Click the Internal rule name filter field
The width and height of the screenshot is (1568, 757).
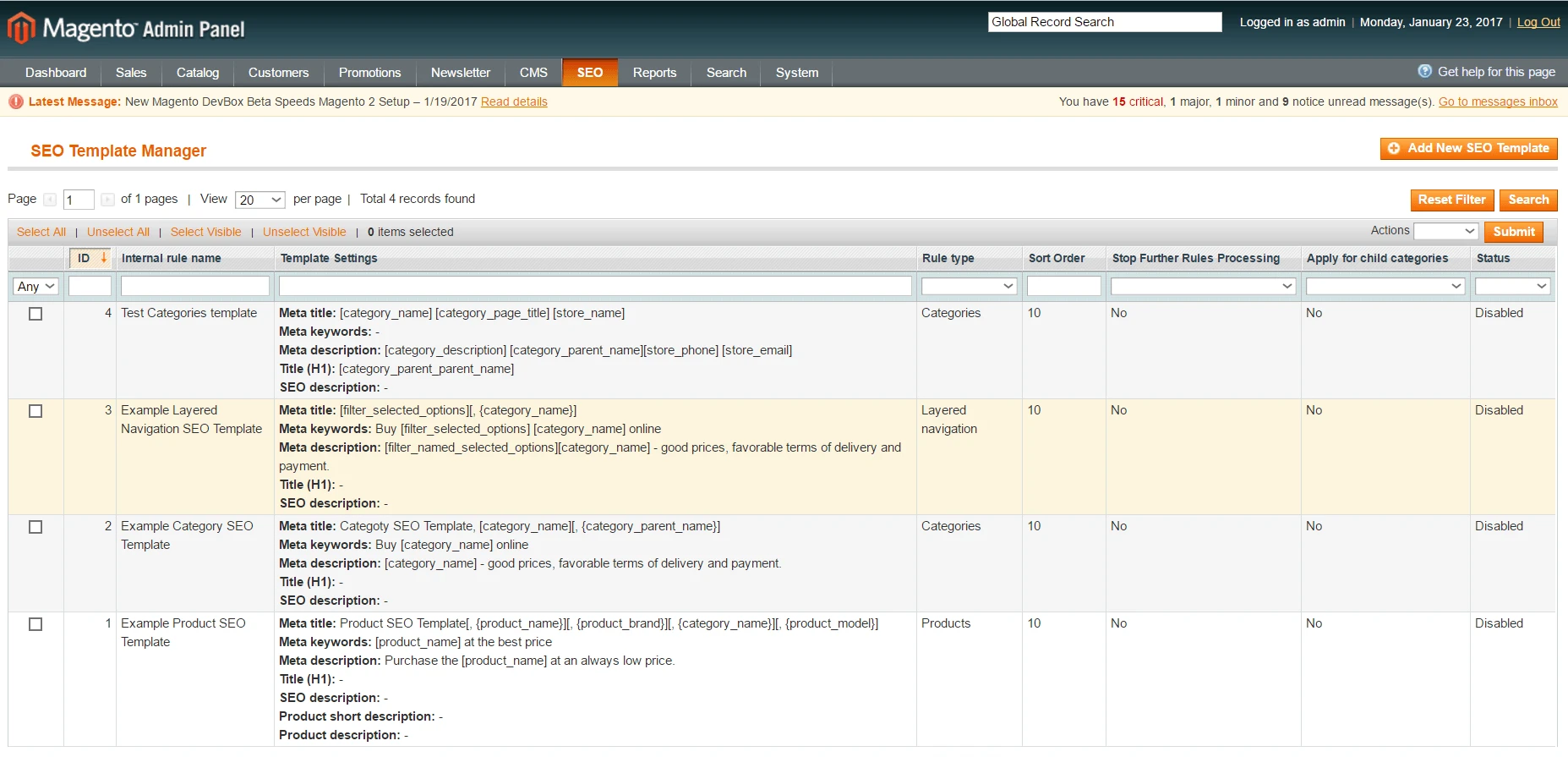[195, 286]
